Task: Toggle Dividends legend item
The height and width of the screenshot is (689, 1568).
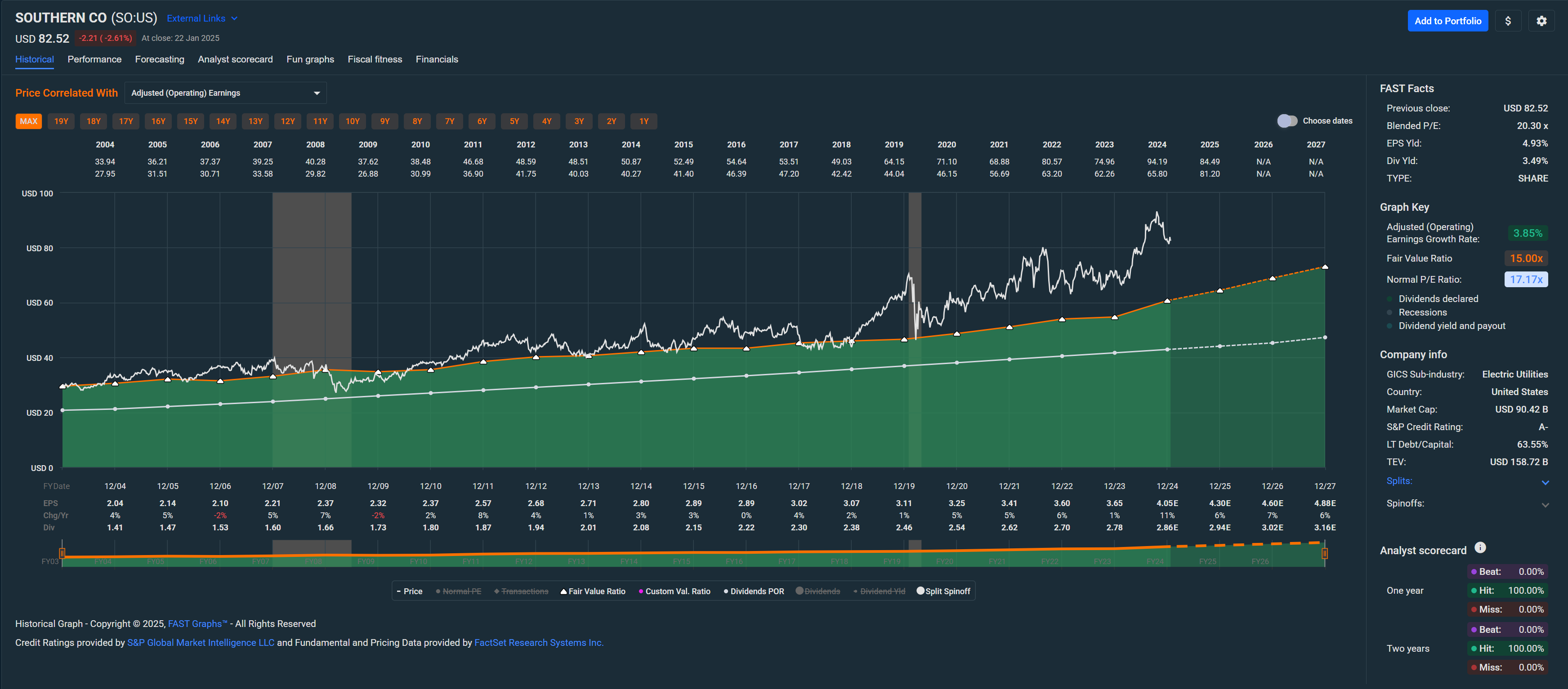Action: [x=818, y=591]
